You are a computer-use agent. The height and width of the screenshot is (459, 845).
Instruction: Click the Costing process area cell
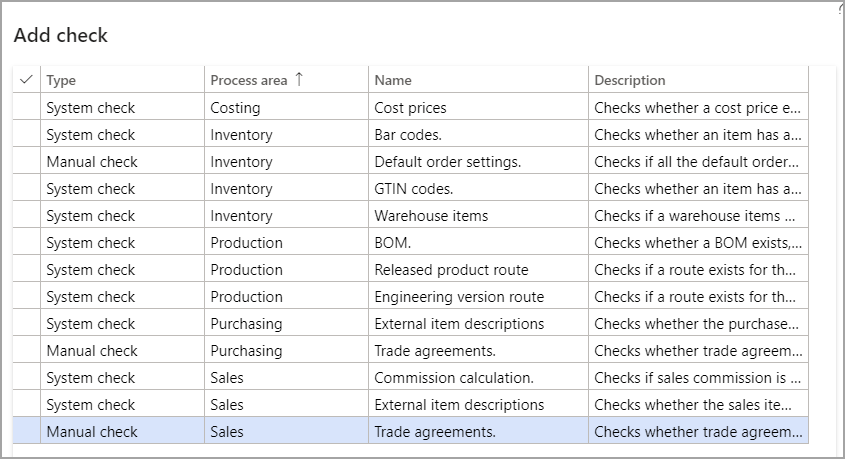coord(235,107)
